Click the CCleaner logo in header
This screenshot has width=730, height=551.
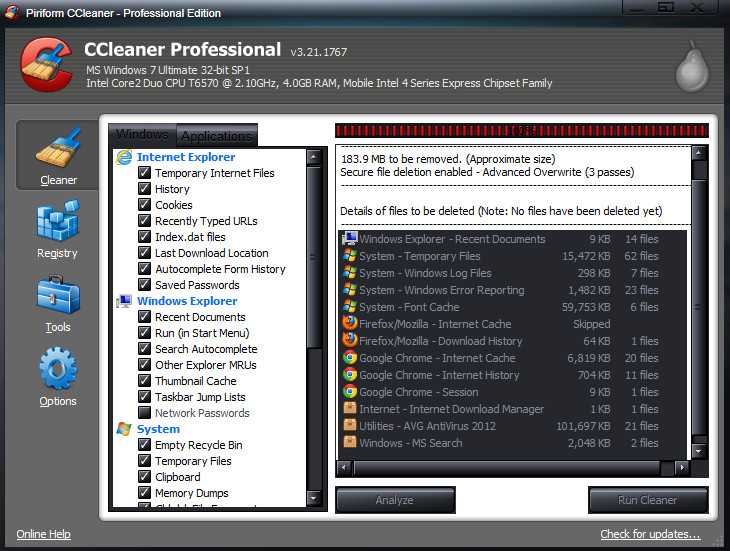[46, 64]
